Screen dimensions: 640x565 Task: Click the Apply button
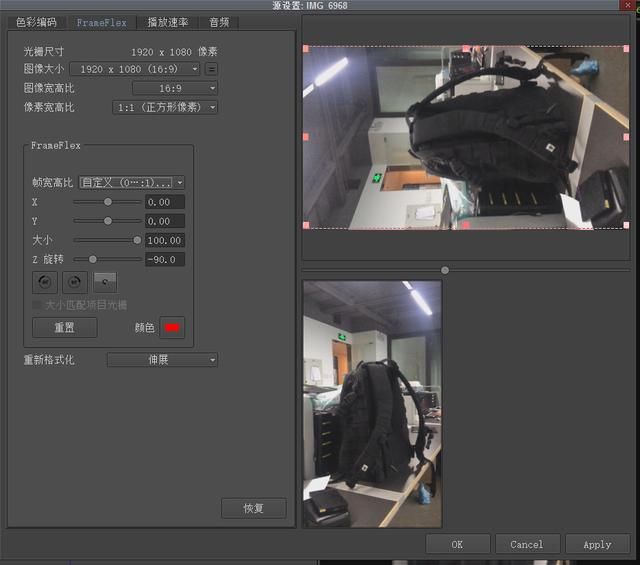597,544
